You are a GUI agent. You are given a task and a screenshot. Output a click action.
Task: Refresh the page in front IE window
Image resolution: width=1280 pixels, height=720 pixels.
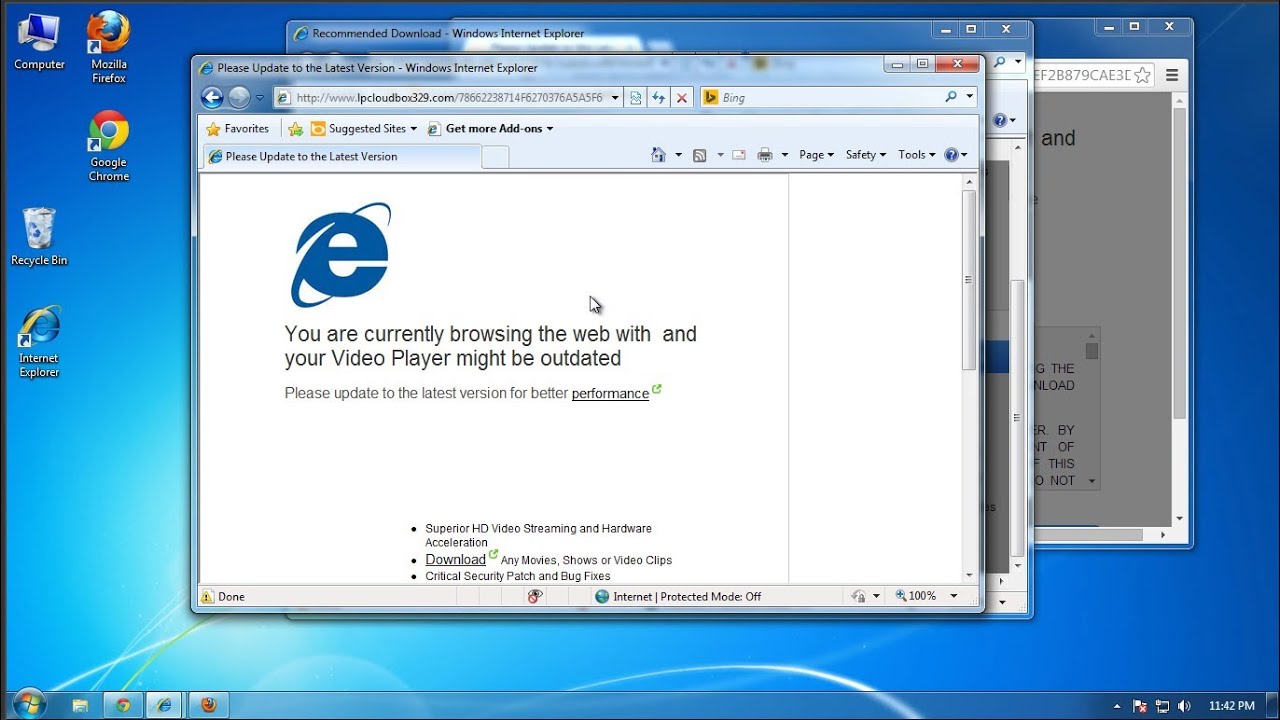tap(658, 97)
